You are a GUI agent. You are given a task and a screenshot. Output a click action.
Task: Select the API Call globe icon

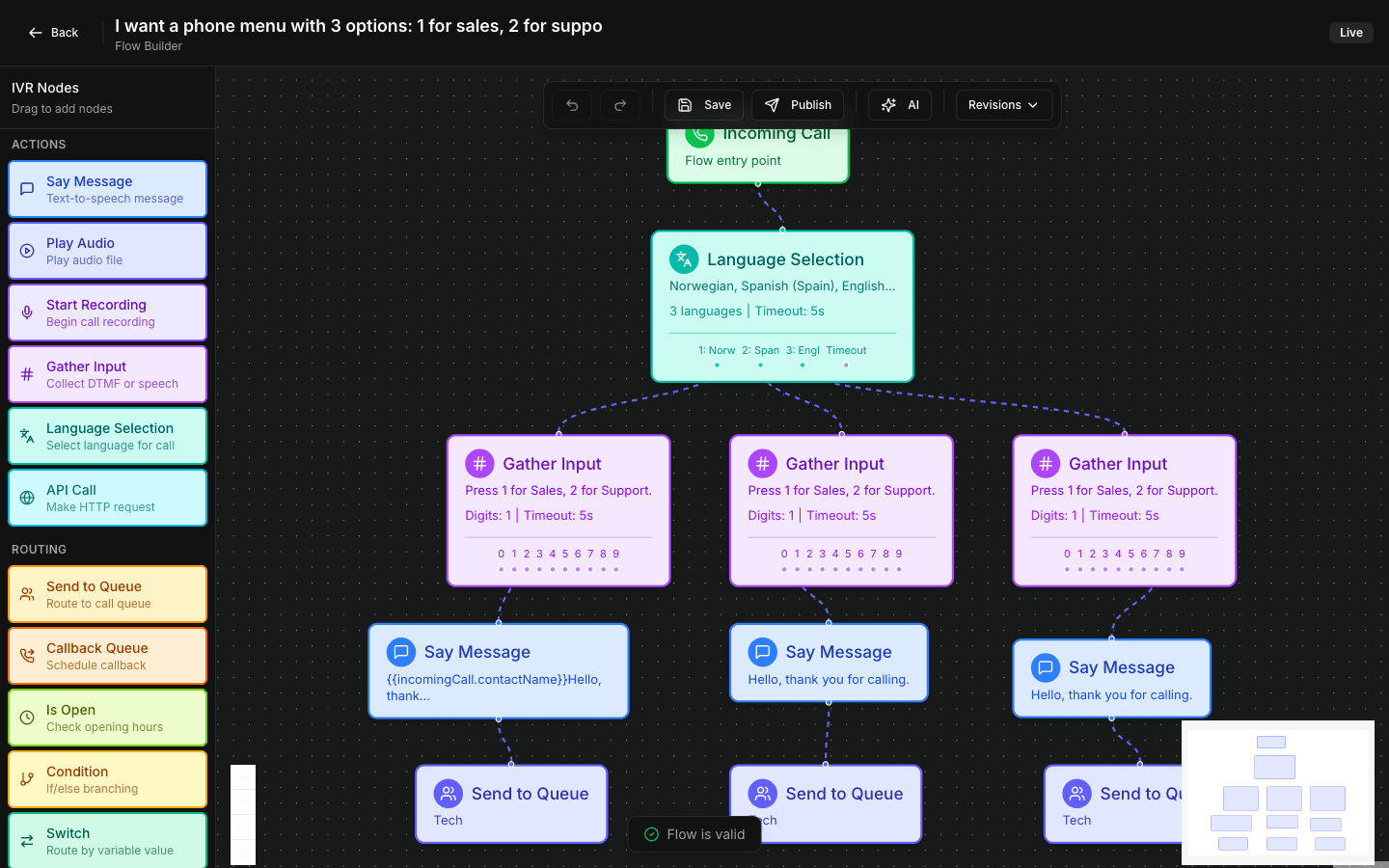(x=26, y=497)
